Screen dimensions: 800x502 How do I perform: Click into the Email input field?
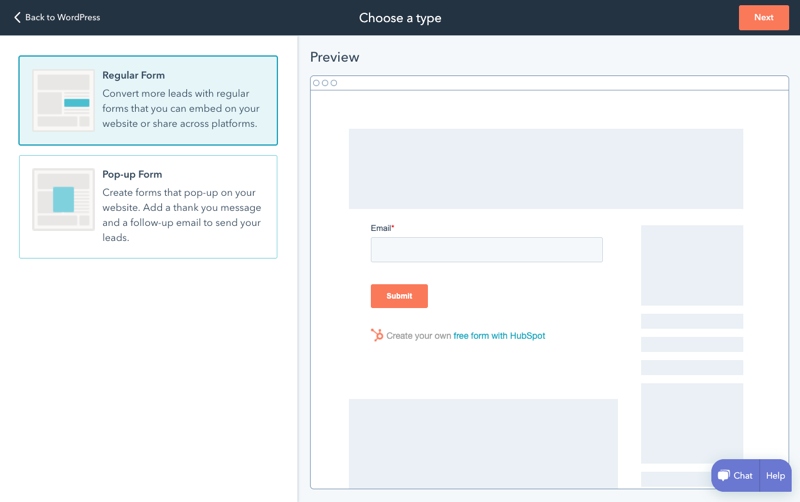coord(486,249)
